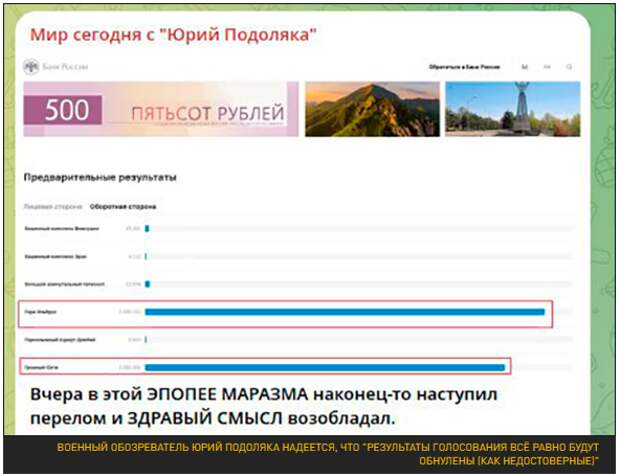The height and width of the screenshot is (476, 620).
Task: Open the green mountain landscape photo
Action: pyautogui.click(x=371, y=109)
